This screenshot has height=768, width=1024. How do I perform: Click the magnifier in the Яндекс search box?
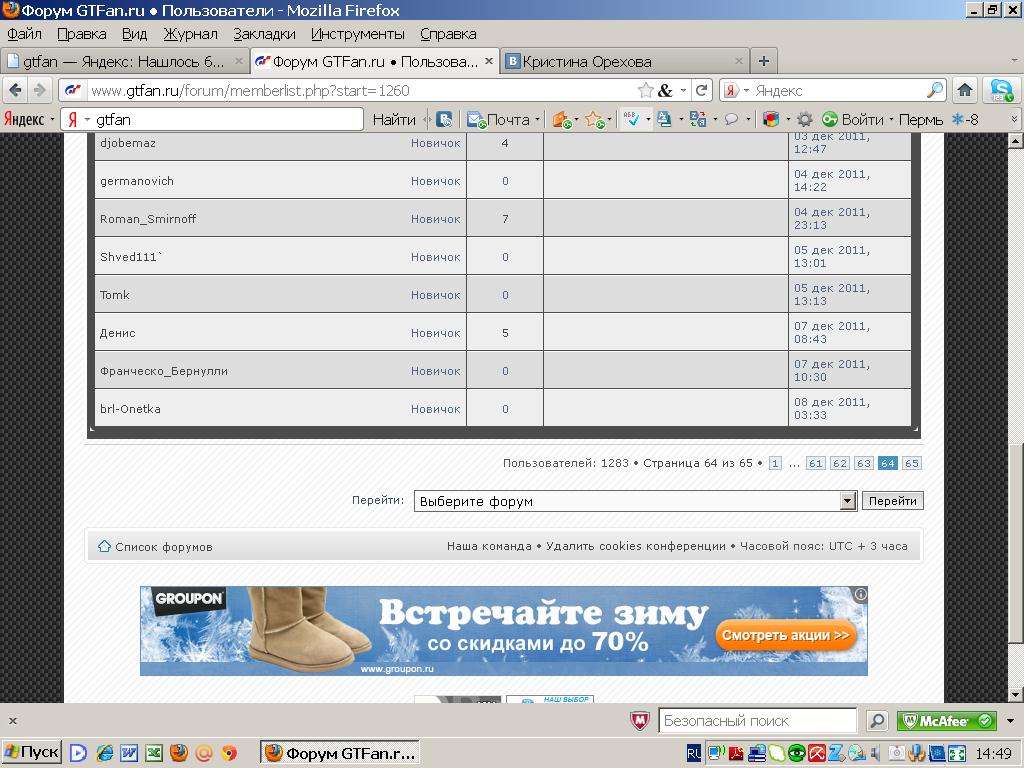(x=935, y=90)
